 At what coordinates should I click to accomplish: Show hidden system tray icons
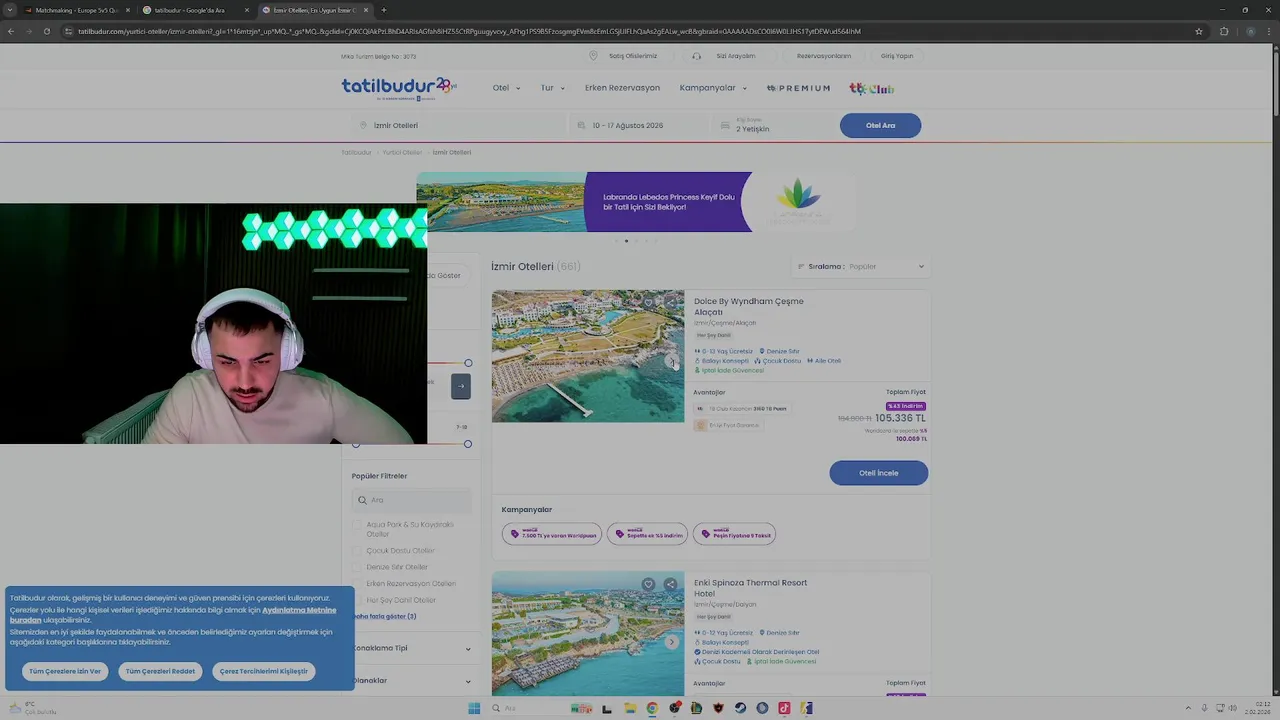point(1190,708)
